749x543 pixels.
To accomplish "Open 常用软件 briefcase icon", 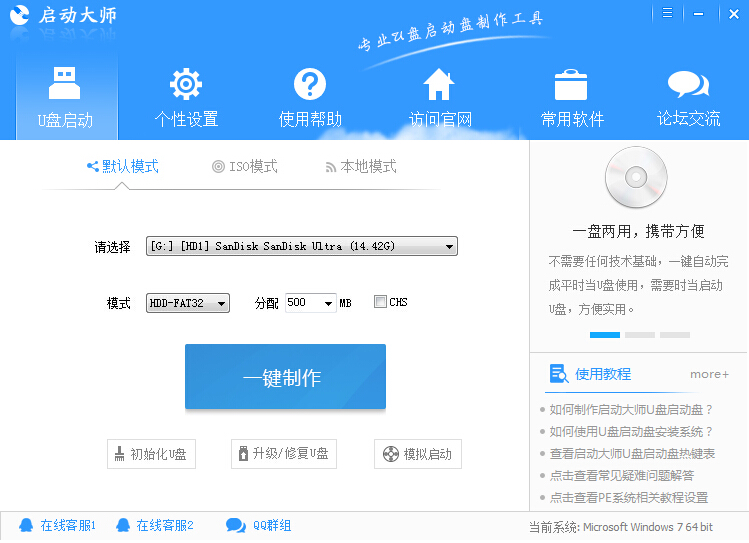I will [571, 85].
